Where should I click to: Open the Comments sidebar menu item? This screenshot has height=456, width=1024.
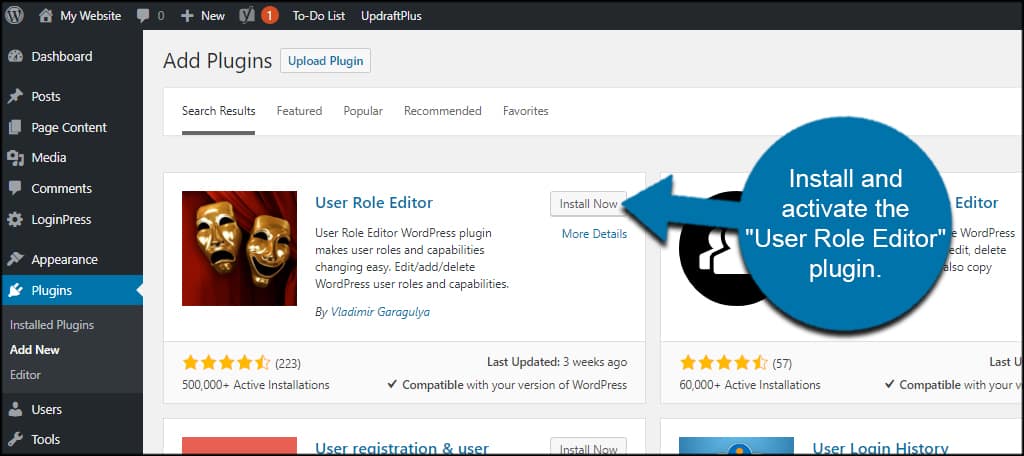click(x=61, y=188)
